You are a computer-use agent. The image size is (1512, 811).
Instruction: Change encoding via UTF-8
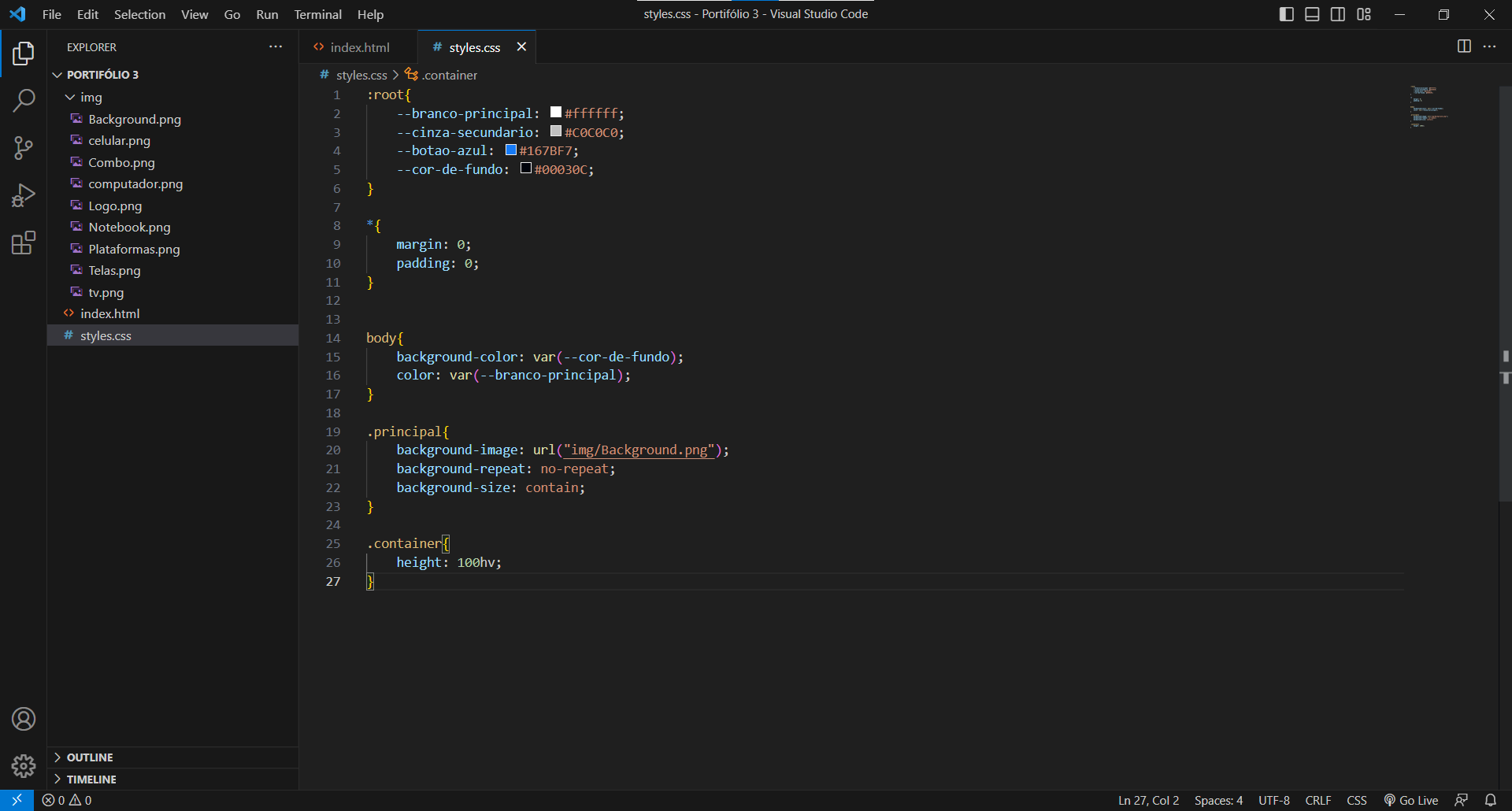tap(1274, 800)
